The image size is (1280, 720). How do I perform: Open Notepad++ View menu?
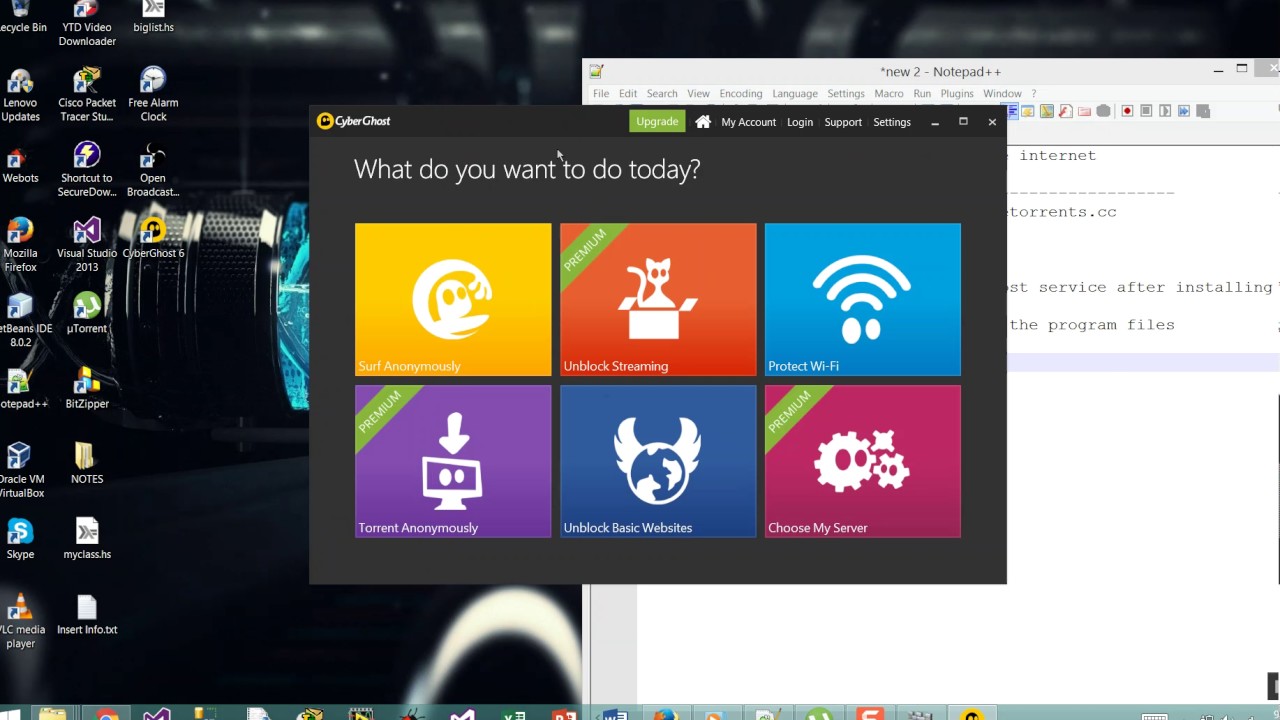click(698, 93)
